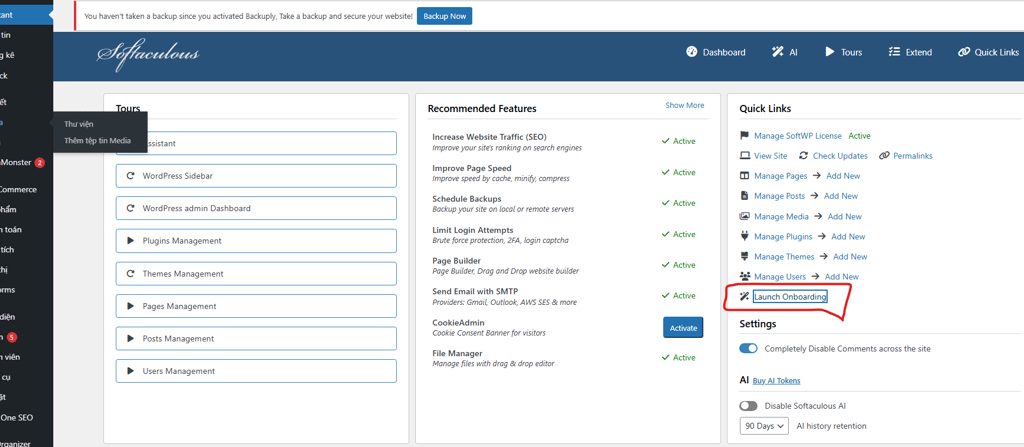
Task: Click the Tours play icon in header
Action: click(x=830, y=52)
